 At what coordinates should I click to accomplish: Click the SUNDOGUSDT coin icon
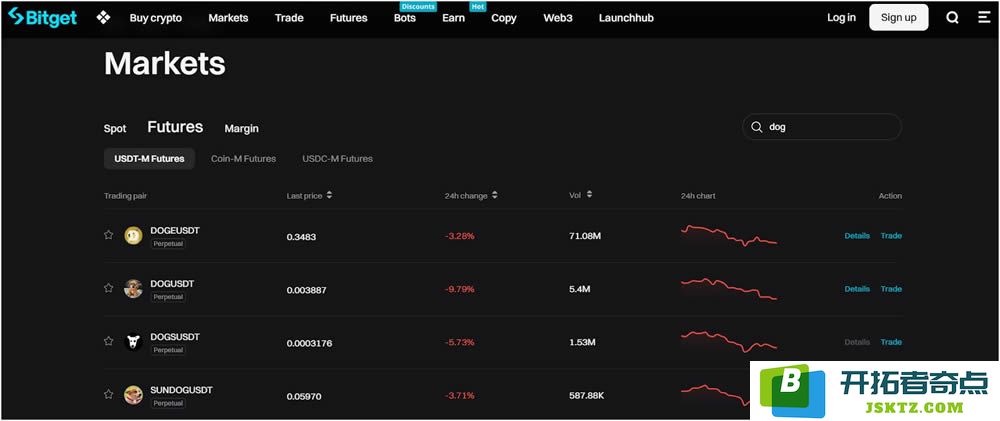(x=133, y=395)
